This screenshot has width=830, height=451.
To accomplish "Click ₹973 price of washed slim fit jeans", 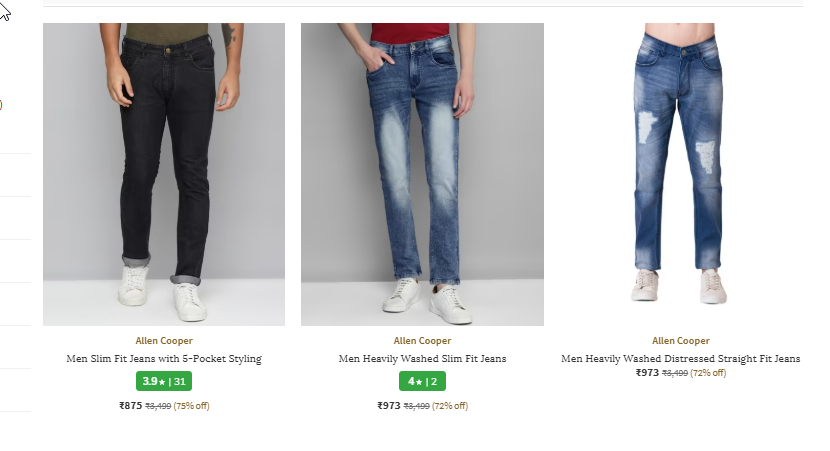I will click(x=388, y=405).
